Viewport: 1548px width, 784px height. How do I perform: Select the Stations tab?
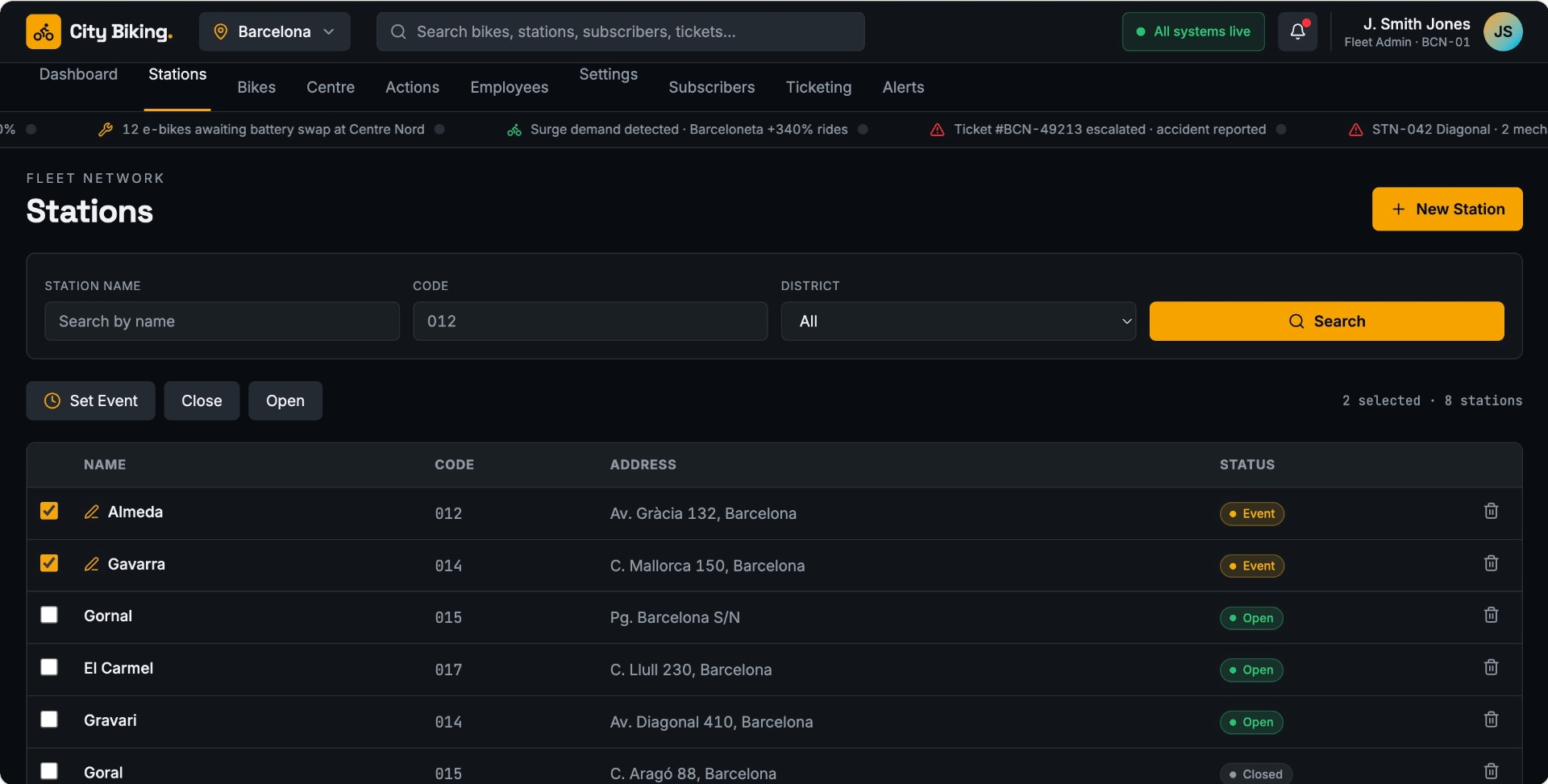(177, 74)
